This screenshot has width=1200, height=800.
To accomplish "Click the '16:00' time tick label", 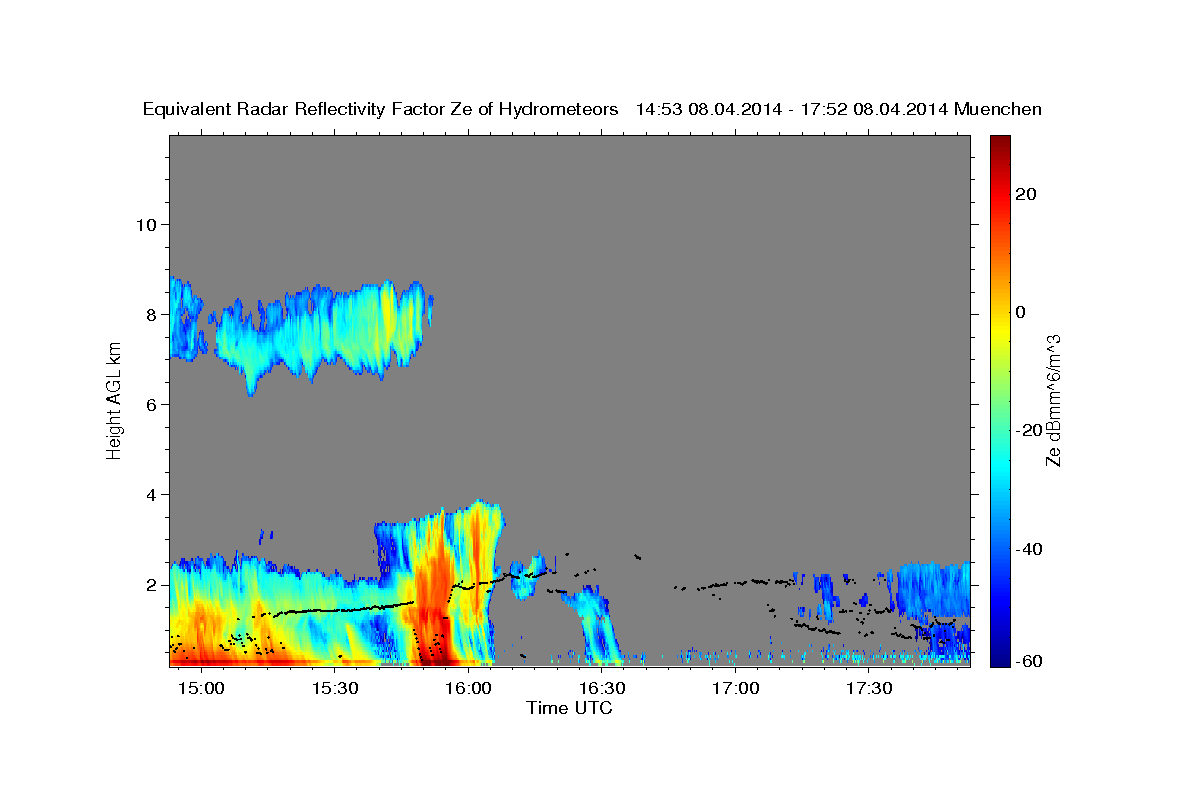I will point(469,688).
